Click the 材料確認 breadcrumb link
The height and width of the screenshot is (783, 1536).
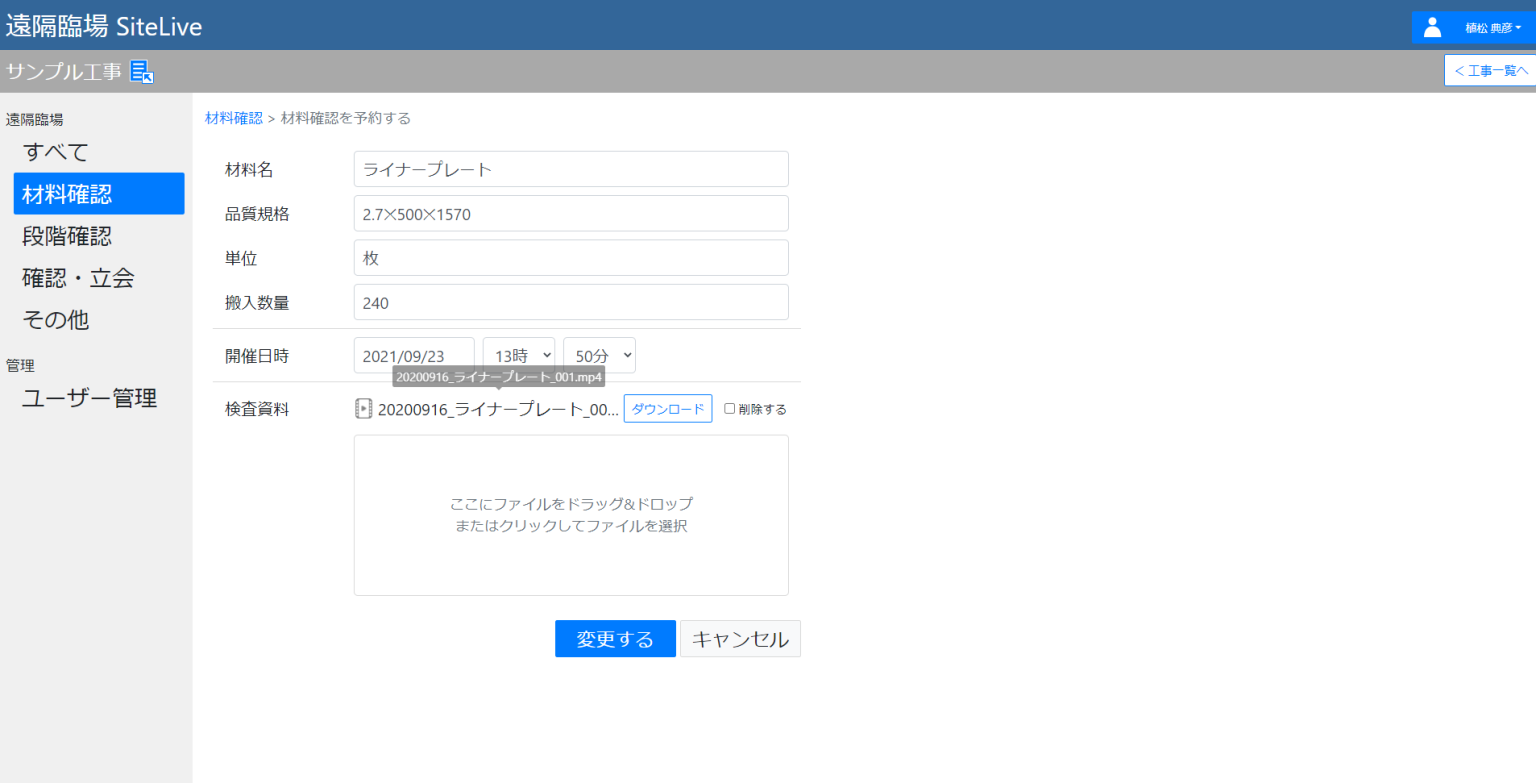pos(233,117)
